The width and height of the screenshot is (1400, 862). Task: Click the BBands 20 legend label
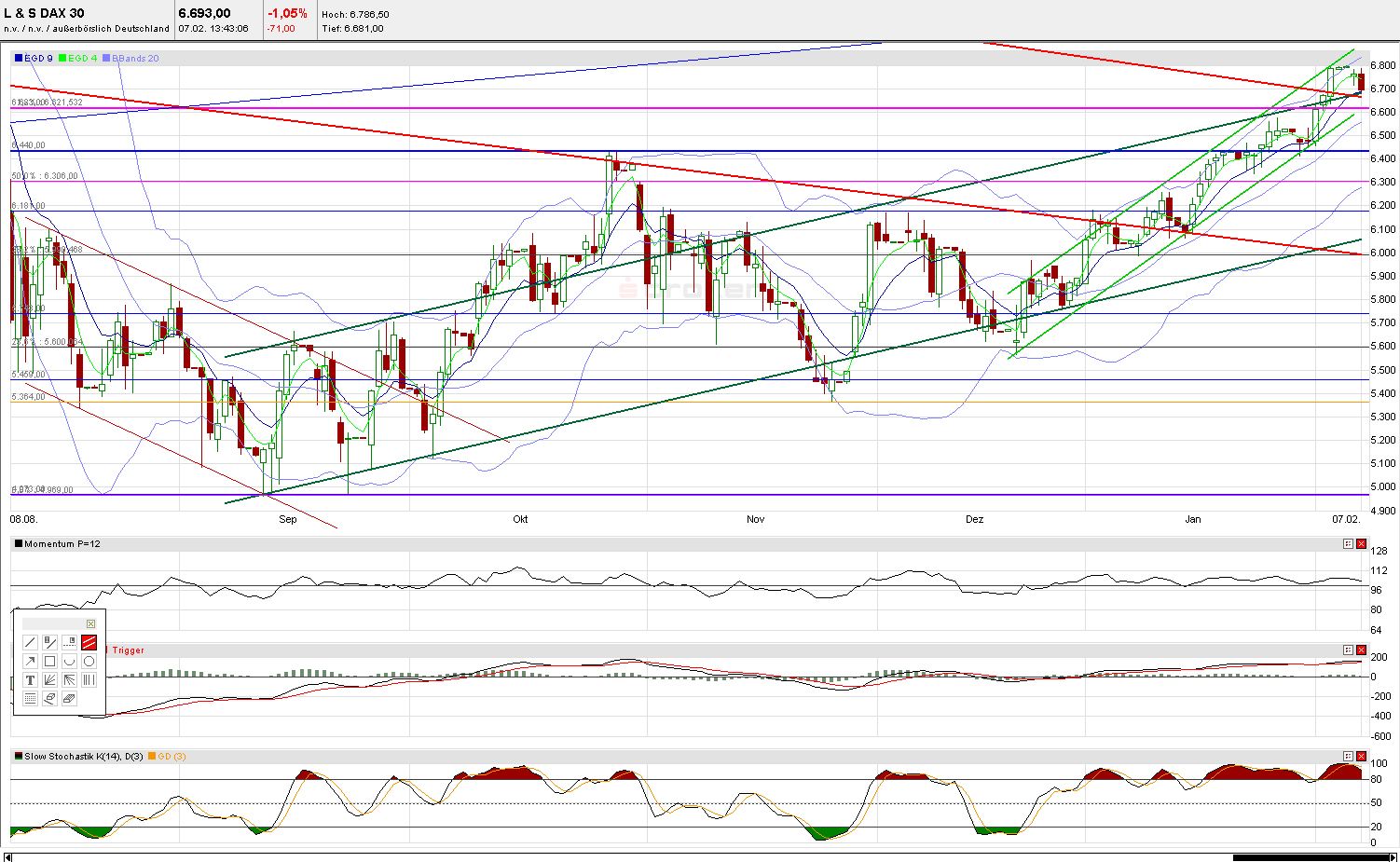[x=136, y=58]
